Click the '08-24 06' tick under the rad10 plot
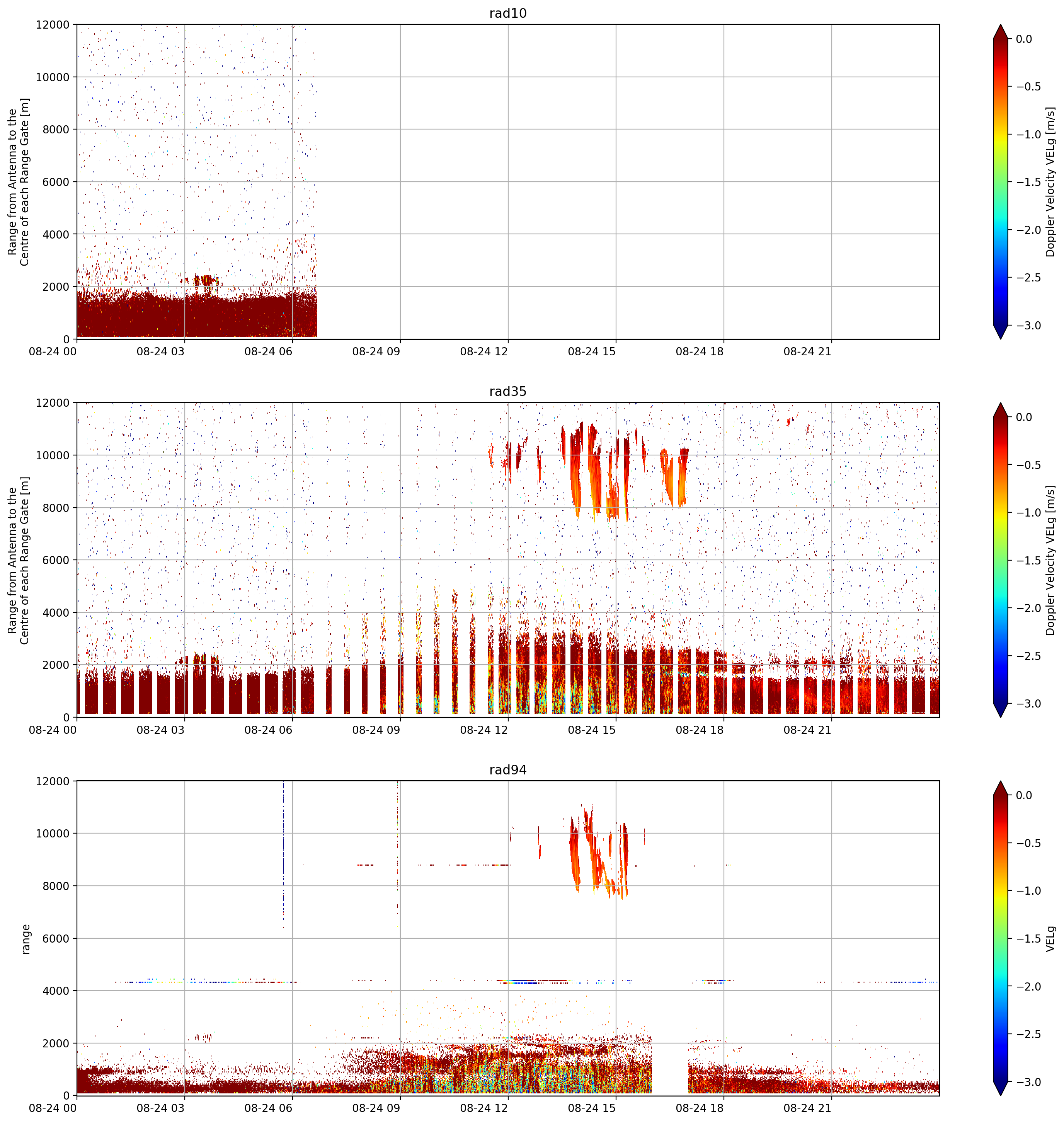 pyautogui.click(x=268, y=351)
